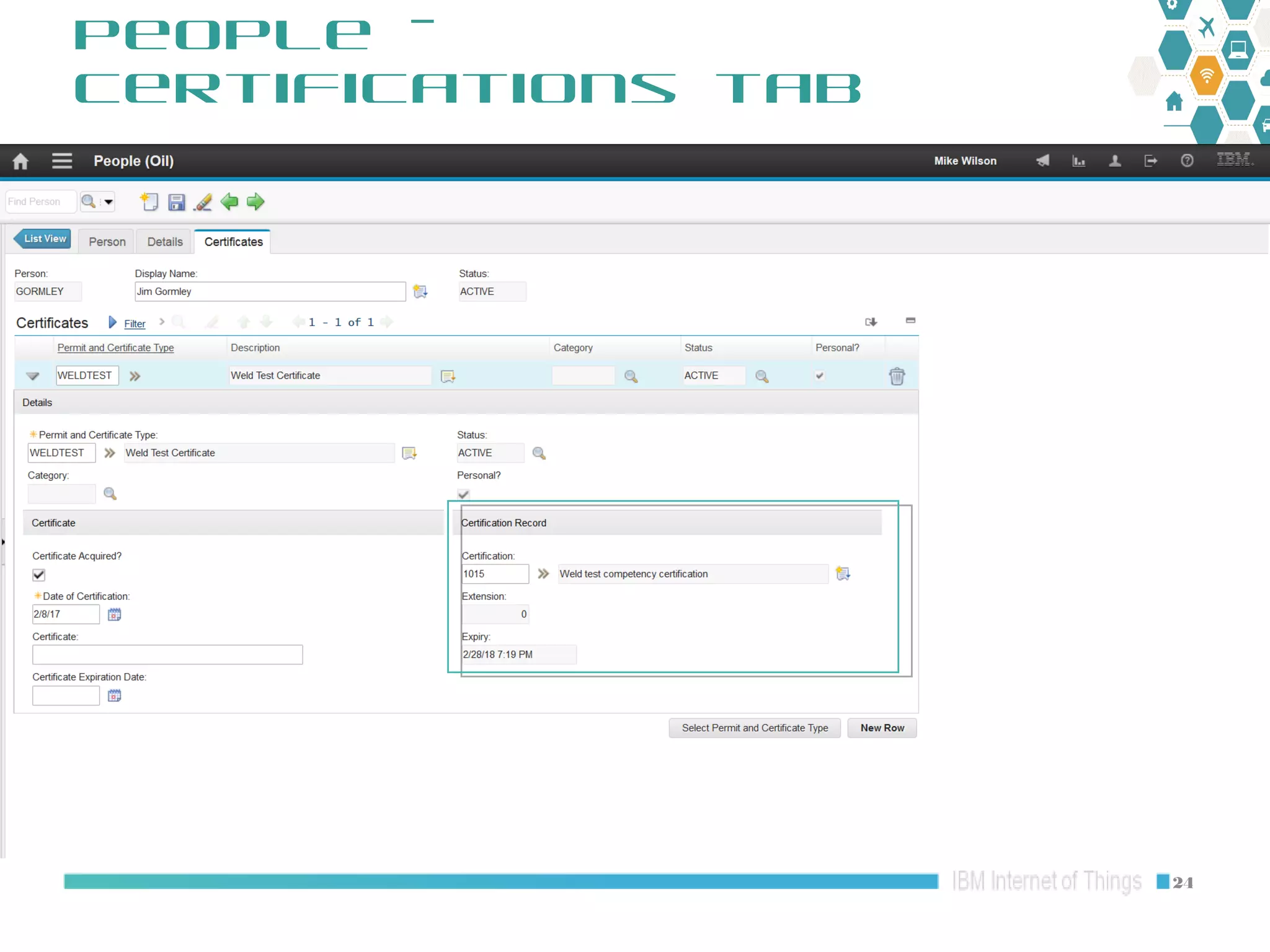Go to next record green arrow
Screen dimensions: 1270x952
click(x=255, y=202)
